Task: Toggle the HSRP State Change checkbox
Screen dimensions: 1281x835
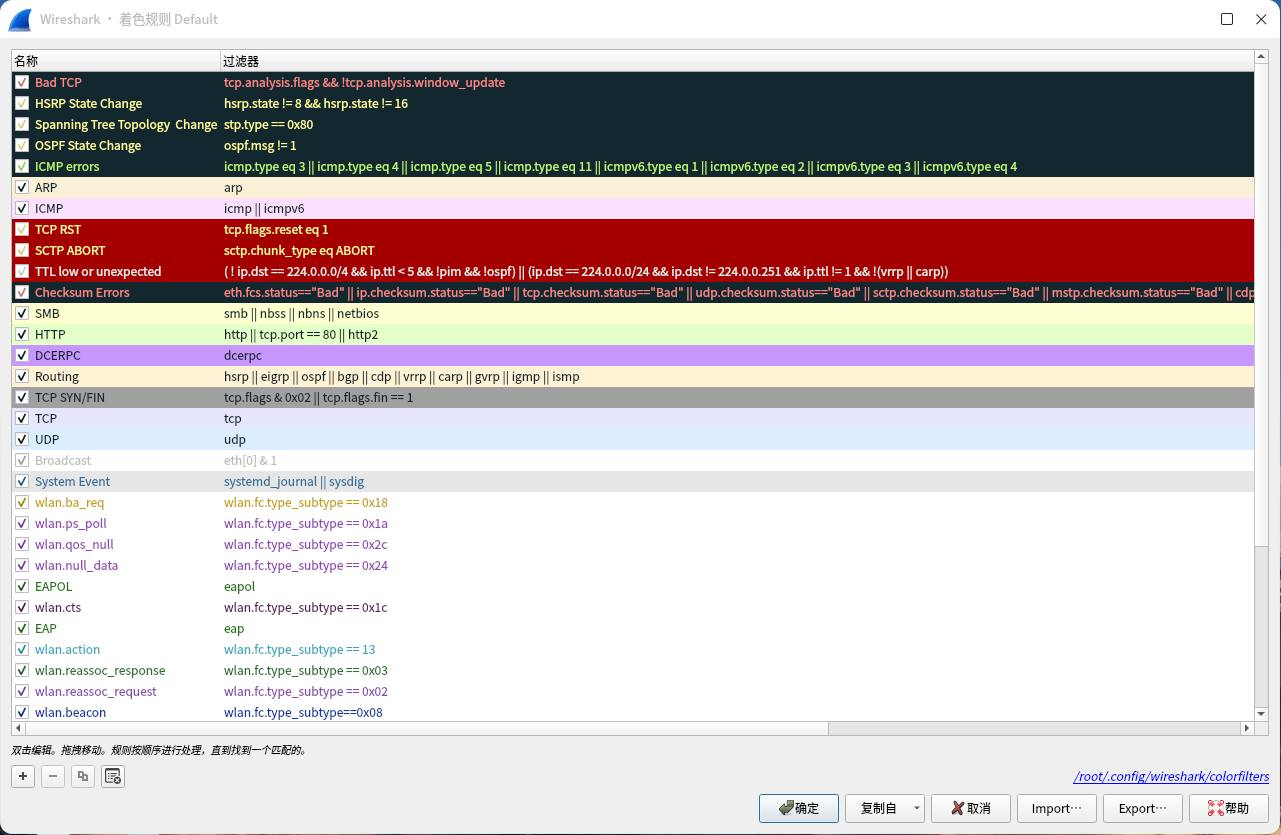Action: coord(22,104)
